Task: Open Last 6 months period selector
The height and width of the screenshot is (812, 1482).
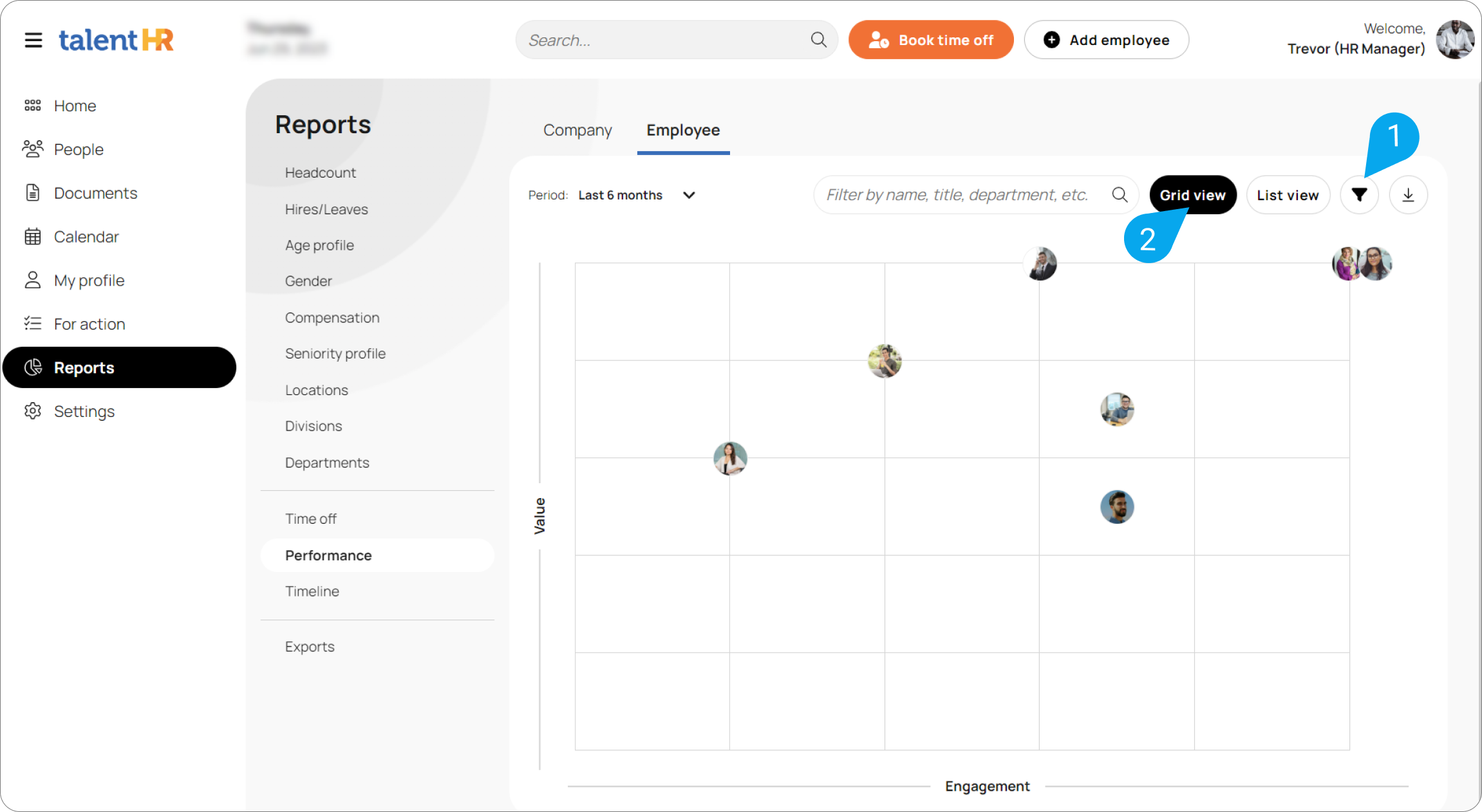Action: pyautogui.click(x=620, y=195)
